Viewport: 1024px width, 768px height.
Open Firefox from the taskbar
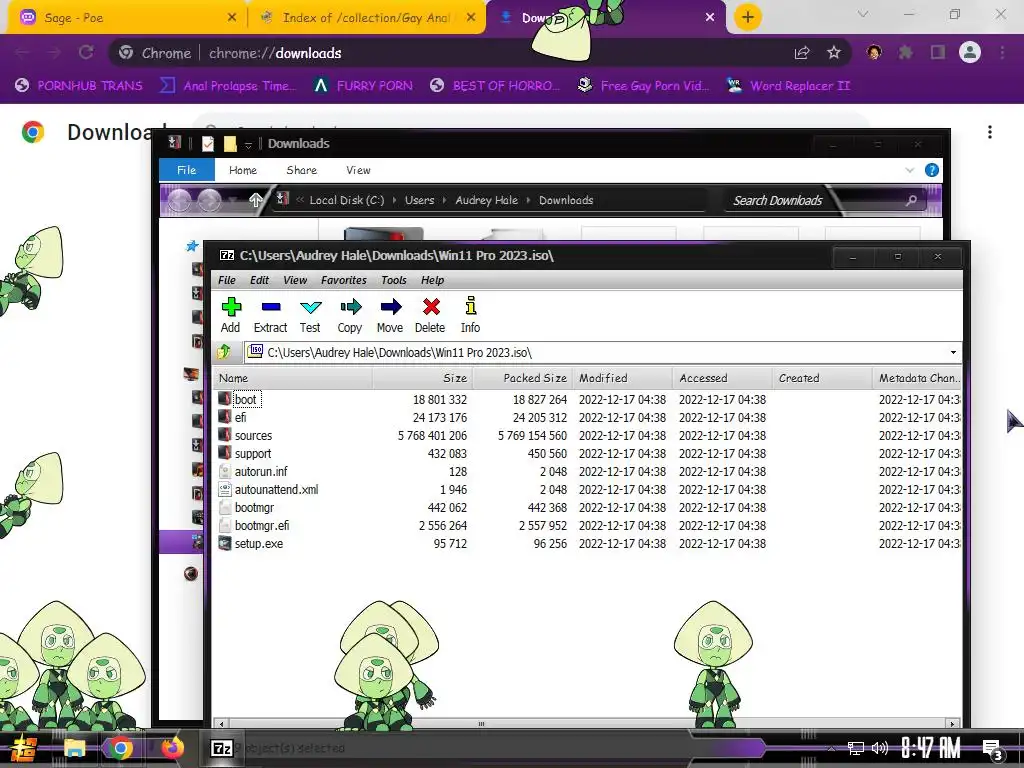click(x=173, y=748)
